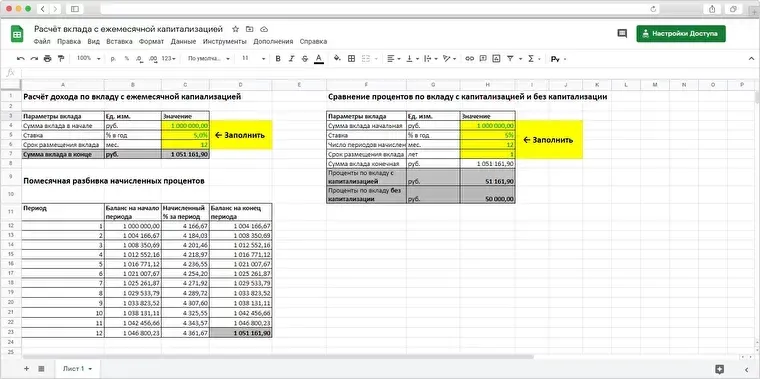
Task: Toggle the browser sidebar
Action: (x=75, y=9)
